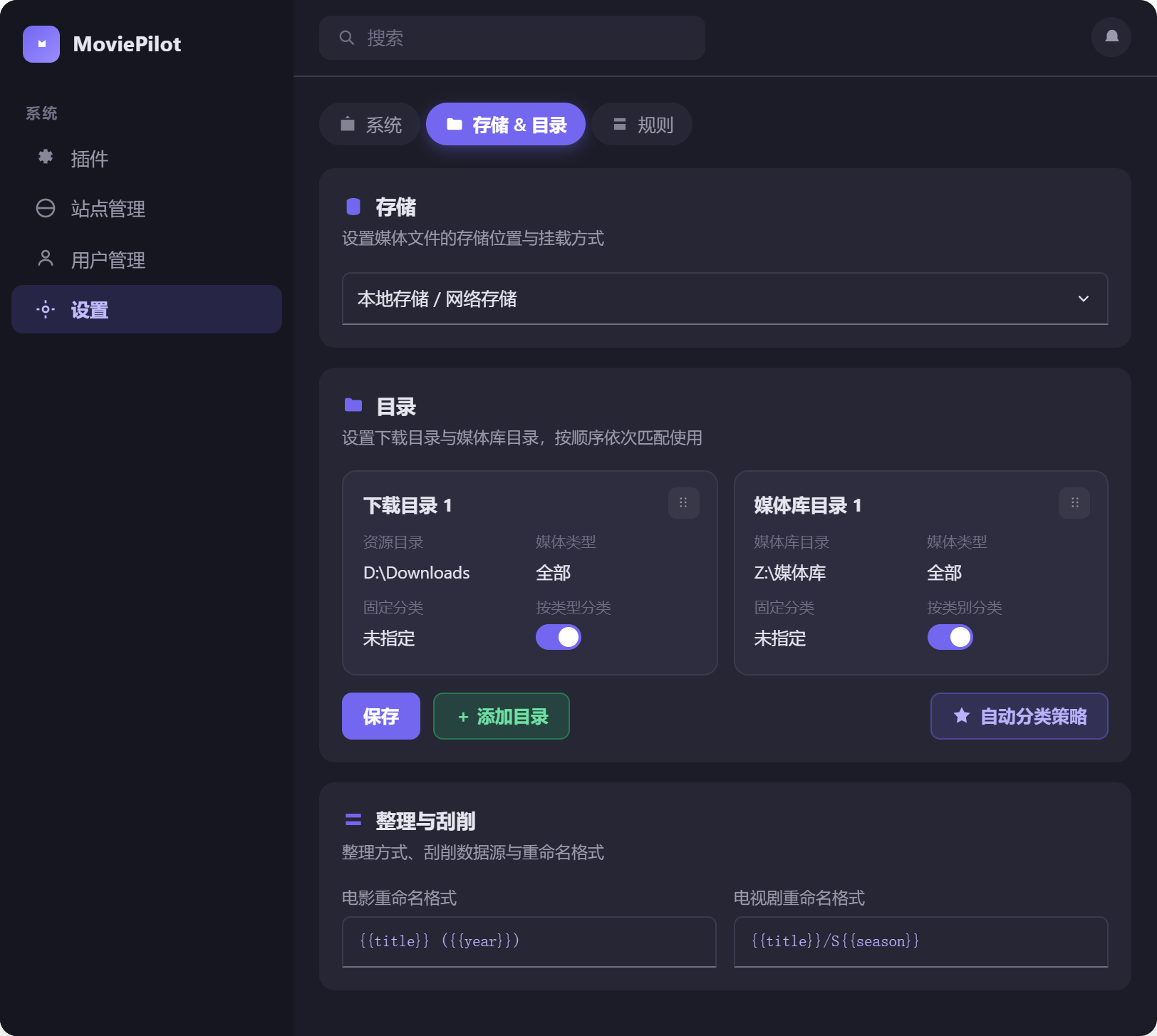Click 未指定 under 固定分类 in 下载目录 1
Viewport: 1157px width, 1036px height.
pyautogui.click(x=389, y=638)
